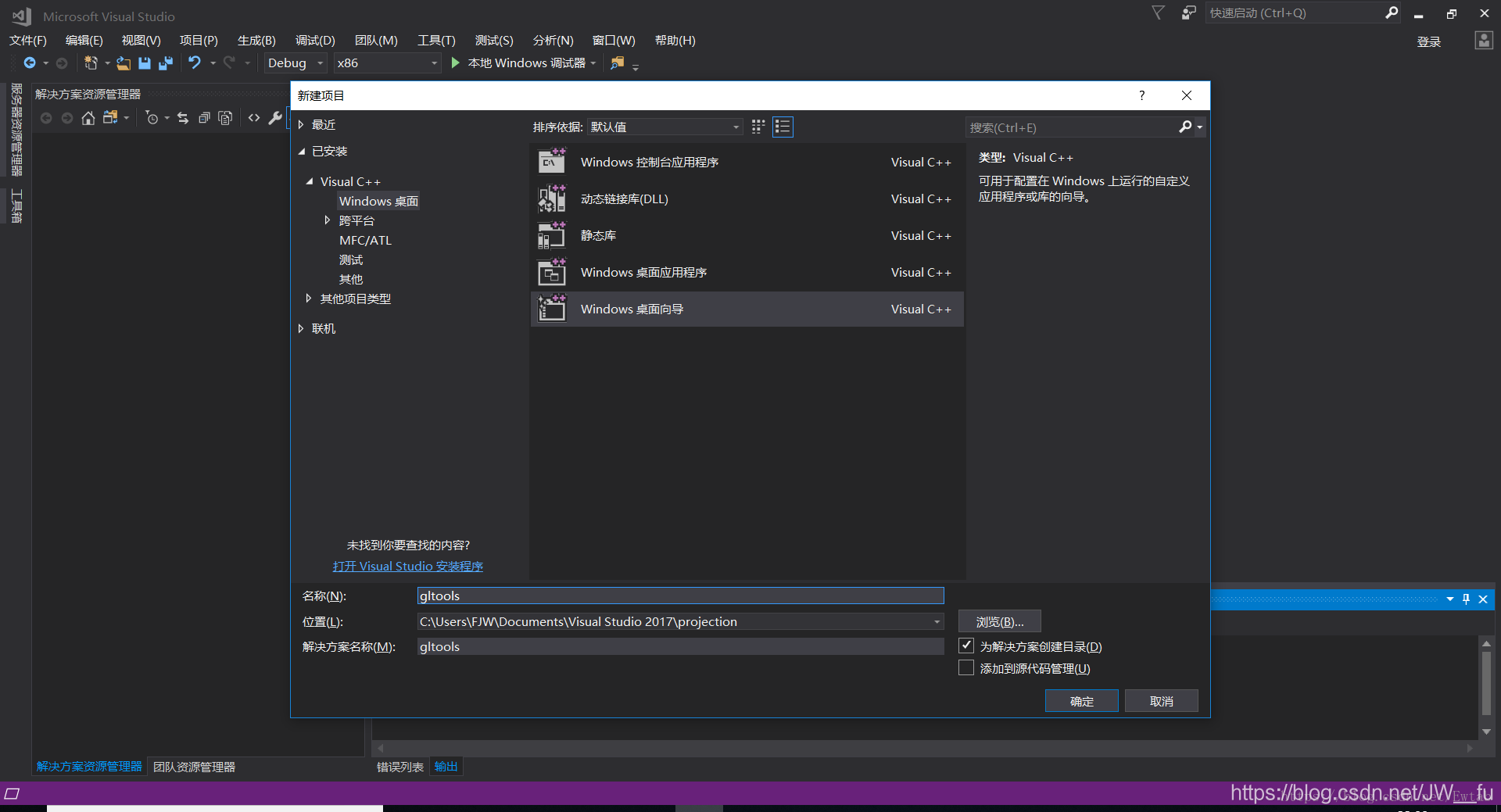
Task: Open the x86 platform dropdown
Action: point(387,63)
